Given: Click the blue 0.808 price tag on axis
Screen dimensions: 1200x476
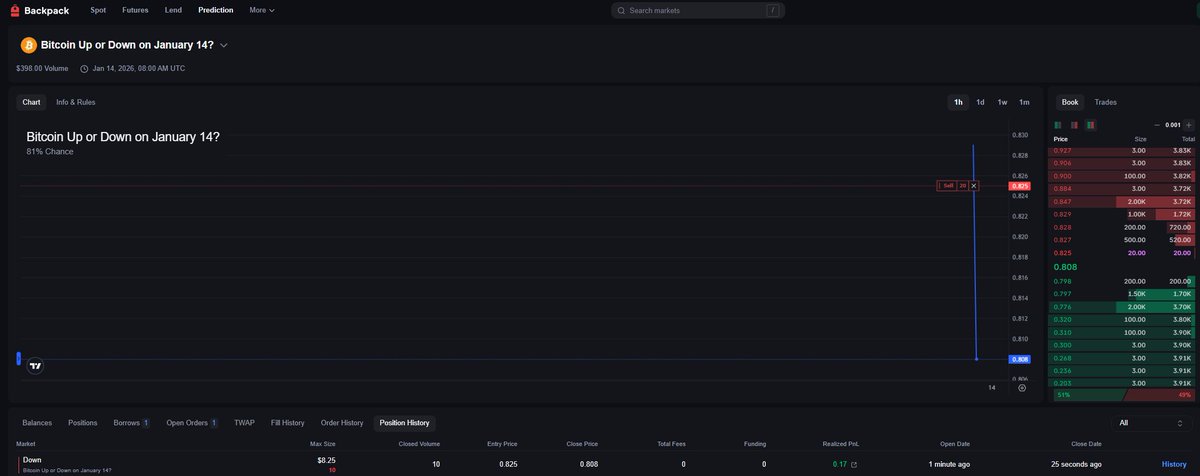Looking at the screenshot, I should 1020,359.
